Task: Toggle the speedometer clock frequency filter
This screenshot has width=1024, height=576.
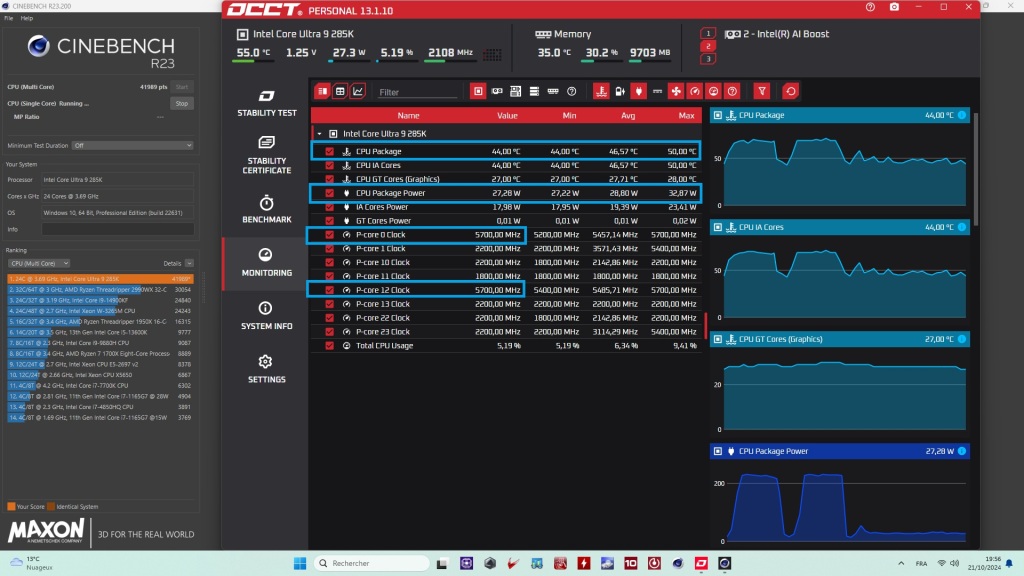Action: (x=695, y=91)
